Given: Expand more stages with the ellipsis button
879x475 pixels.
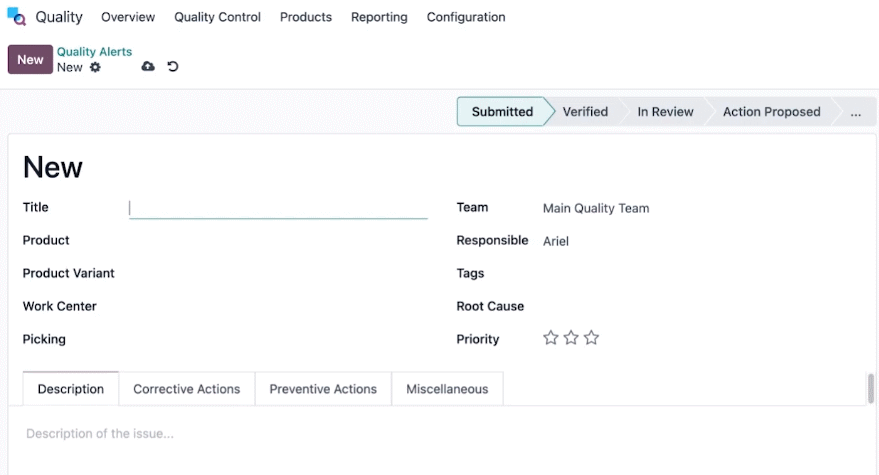Looking at the screenshot, I should [x=855, y=112].
